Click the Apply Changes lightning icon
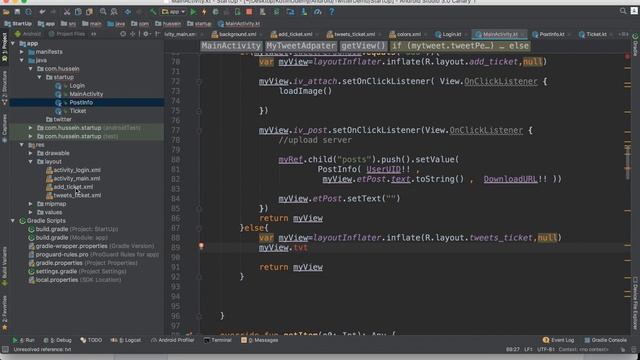This screenshot has height=360, width=640. tap(204, 12)
